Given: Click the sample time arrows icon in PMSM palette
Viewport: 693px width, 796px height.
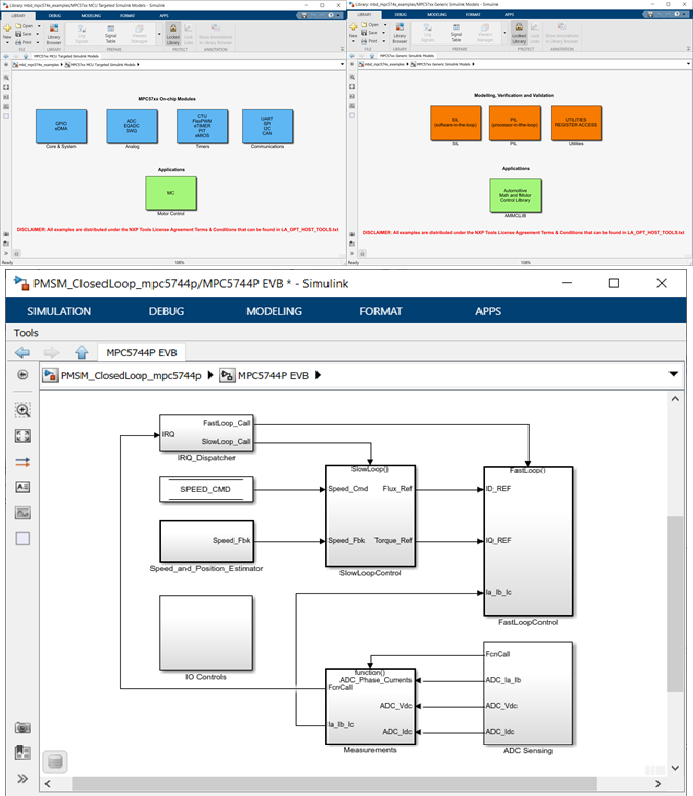Looking at the screenshot, I should (x=23, y=462).
